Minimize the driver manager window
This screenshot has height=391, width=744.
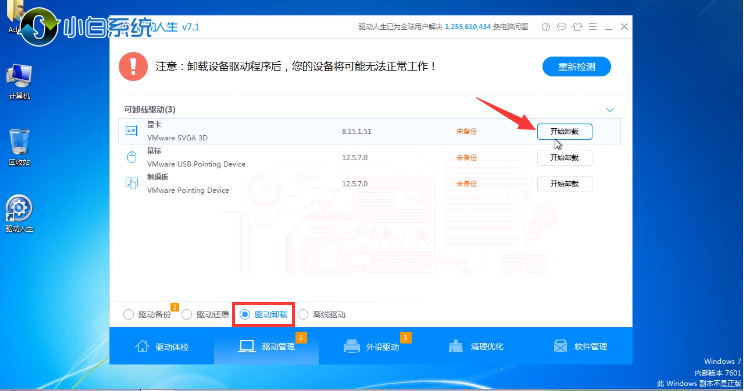coord(608,28)
